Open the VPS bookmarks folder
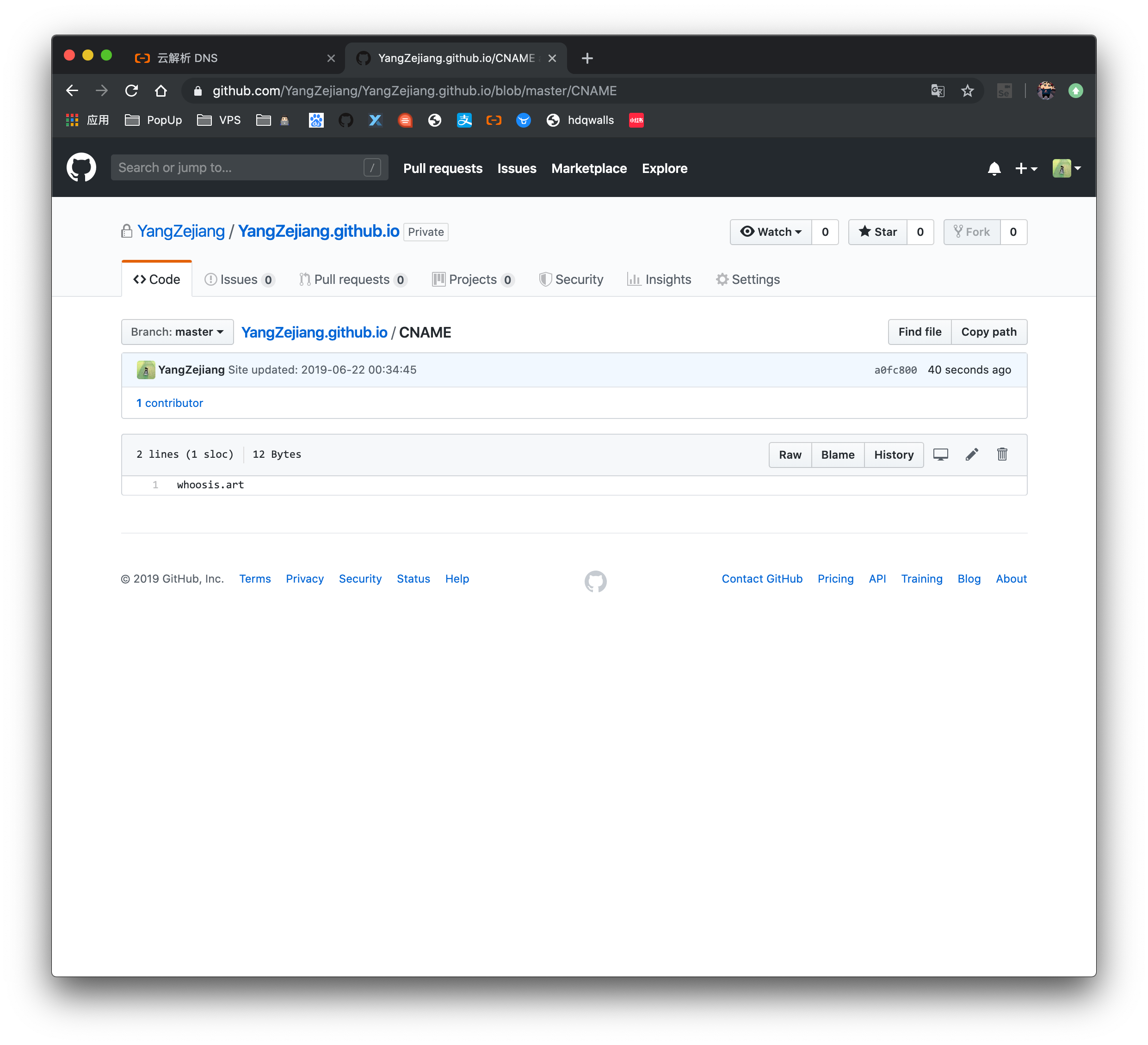Screen dimensions: 1148x1045 (x=219, y=120)
